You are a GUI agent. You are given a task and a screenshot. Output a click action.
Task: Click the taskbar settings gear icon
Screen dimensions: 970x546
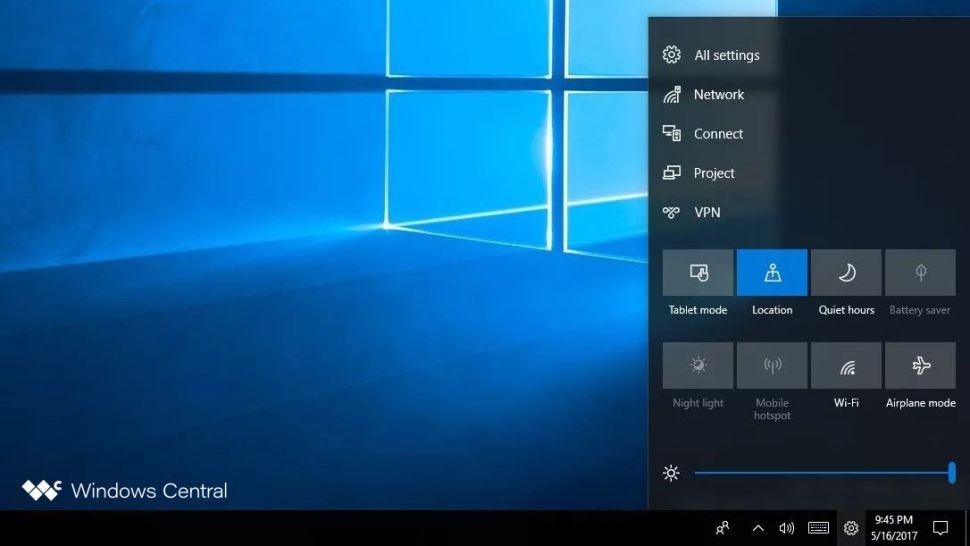(851, 528)
